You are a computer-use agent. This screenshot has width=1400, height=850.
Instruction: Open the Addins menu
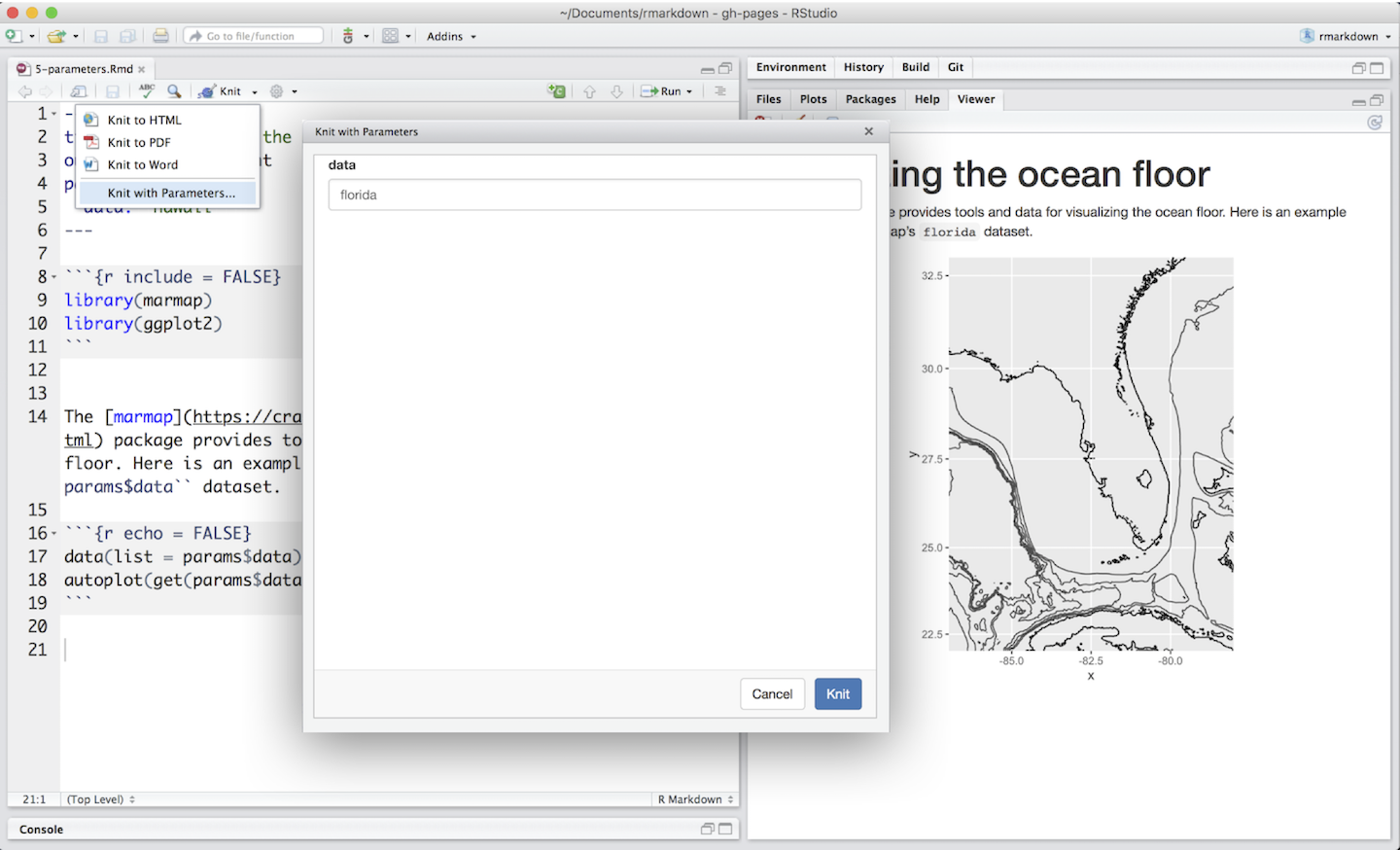point(451,36)
